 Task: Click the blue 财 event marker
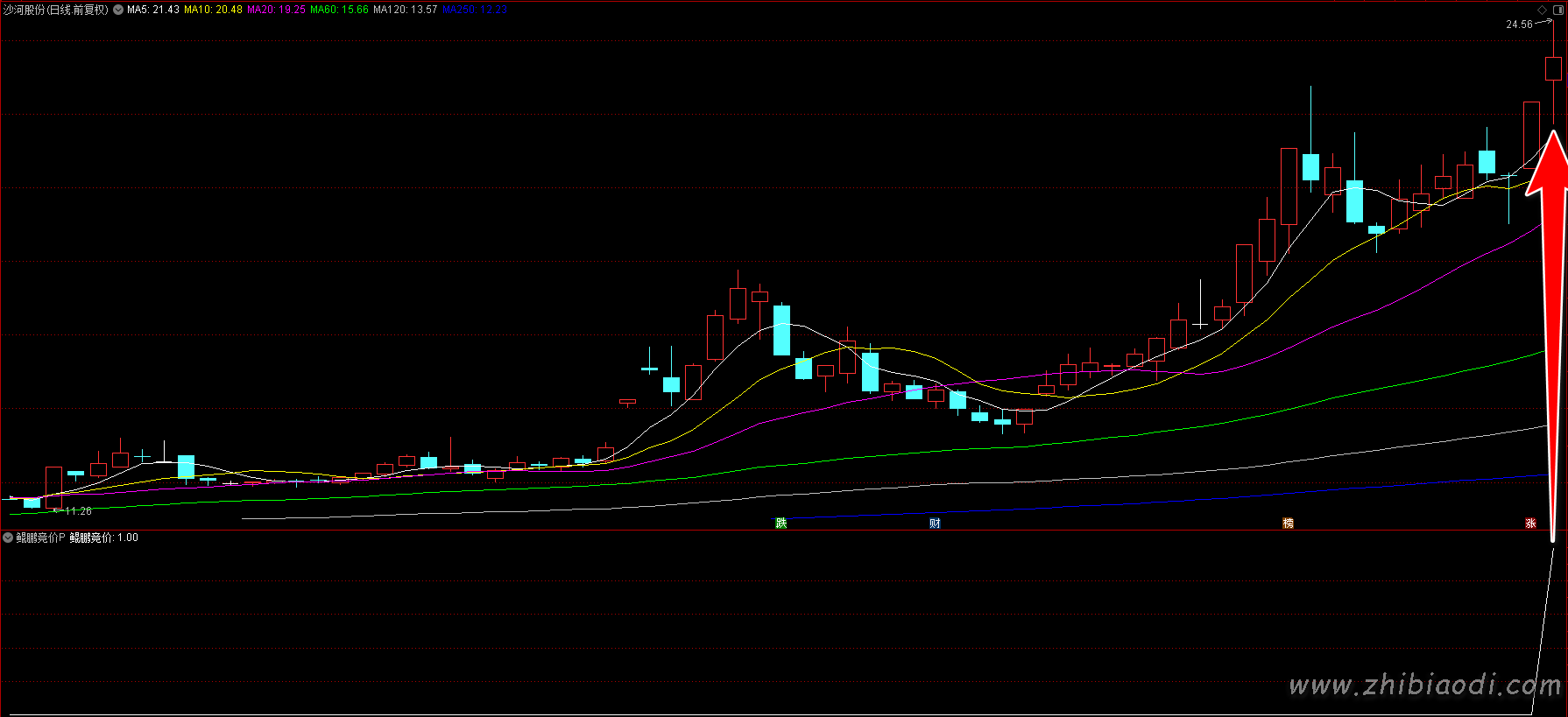click(x=936, y=524)
